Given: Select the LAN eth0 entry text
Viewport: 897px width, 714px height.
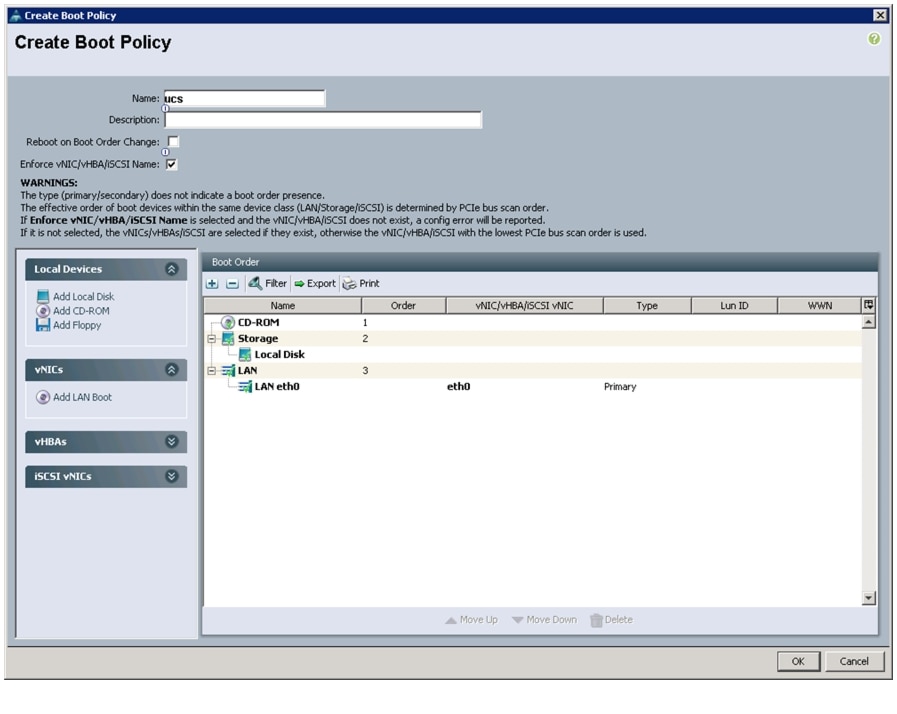Looking at the screenshot, I should [x=277, y=387].
